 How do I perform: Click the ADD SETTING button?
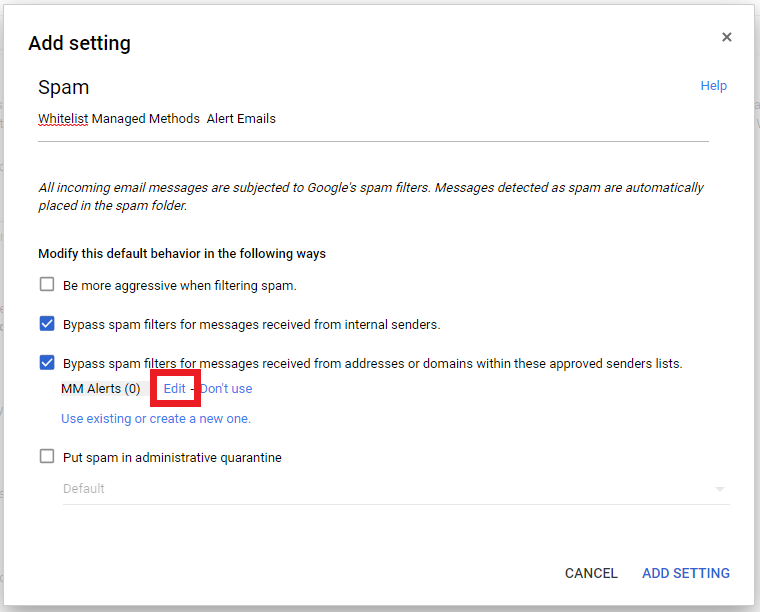click(x=686, y=573)
